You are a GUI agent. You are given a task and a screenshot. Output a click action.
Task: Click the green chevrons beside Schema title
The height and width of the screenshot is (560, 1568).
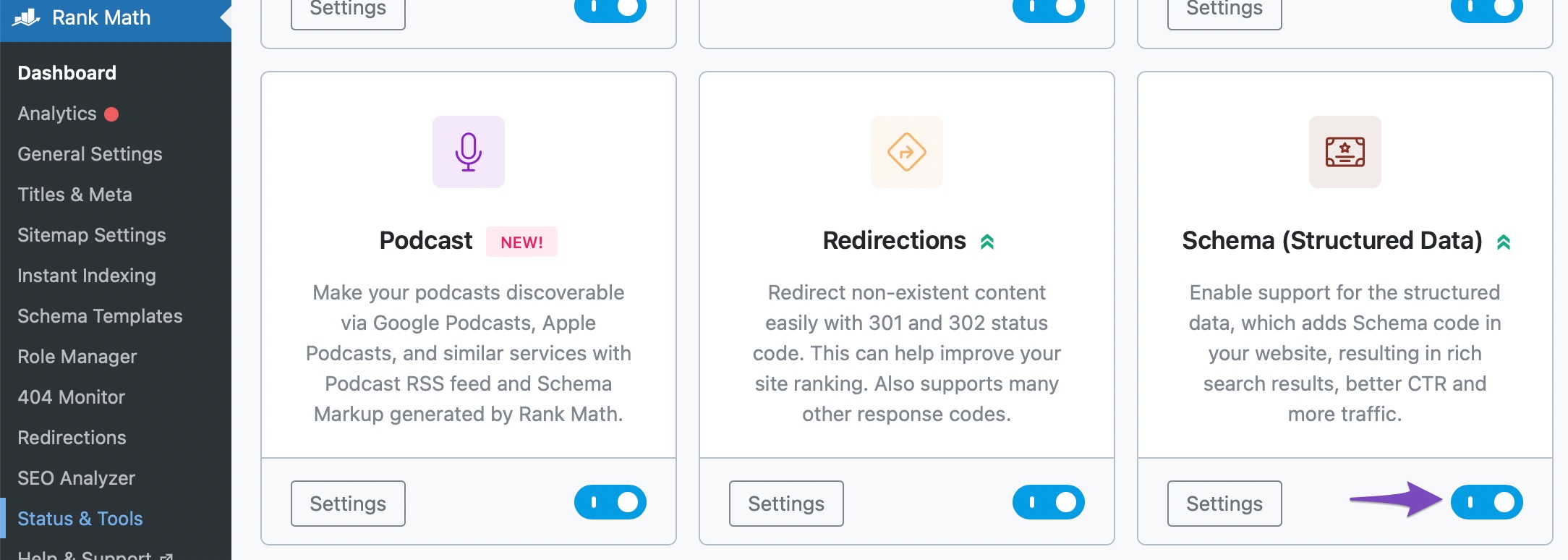tap(1504, 242)
